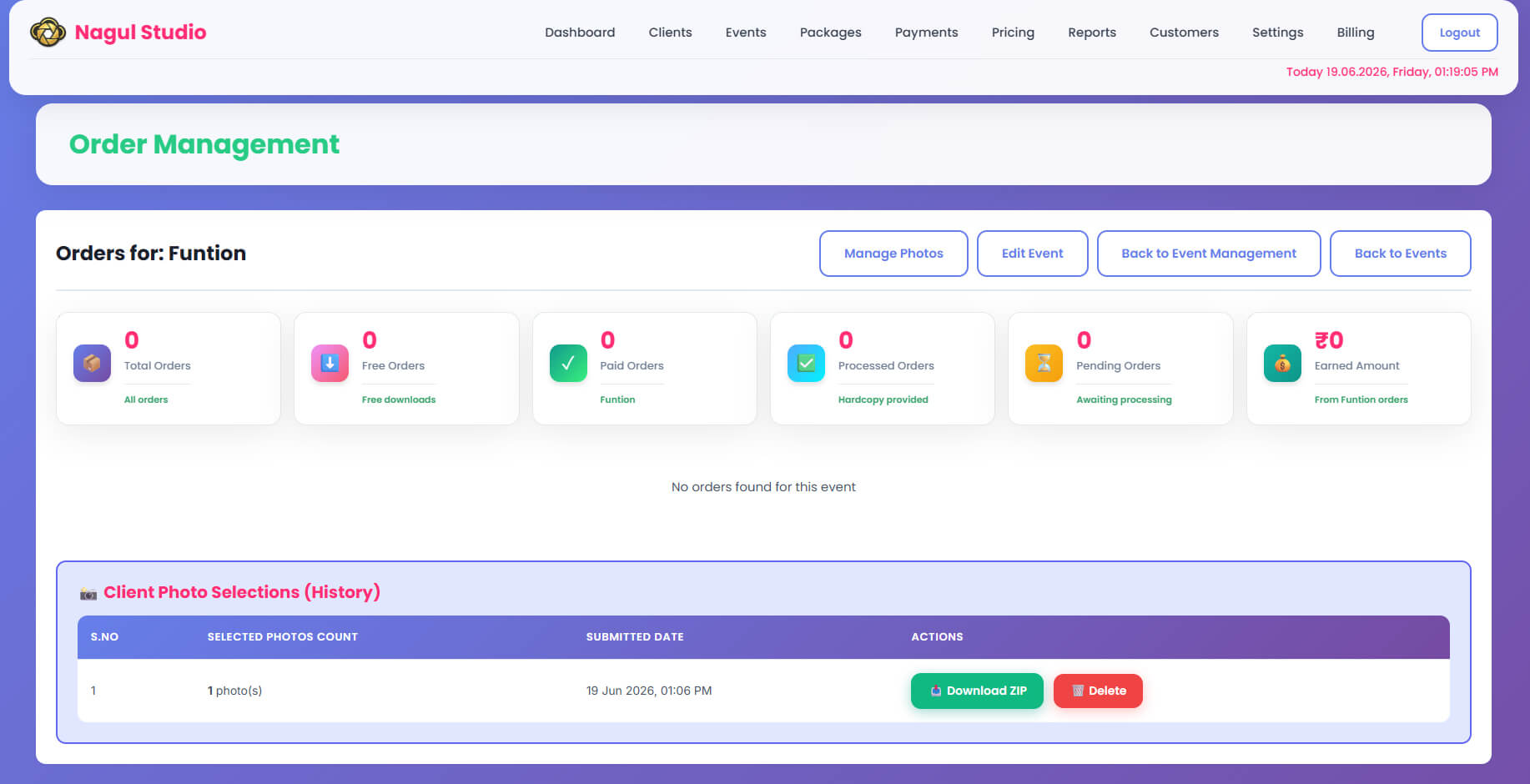Click the "Awaiting processing" caption
Viewport: 1530px width, 784px height.
click(1124, 400)
